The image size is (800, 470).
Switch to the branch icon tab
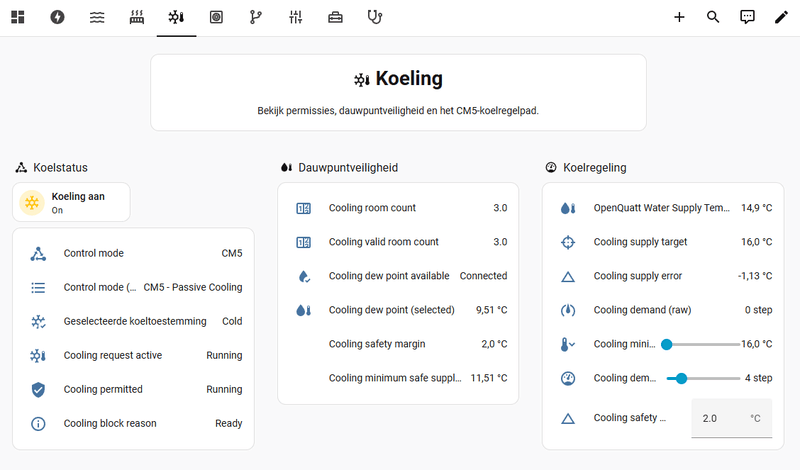(256, 17)
